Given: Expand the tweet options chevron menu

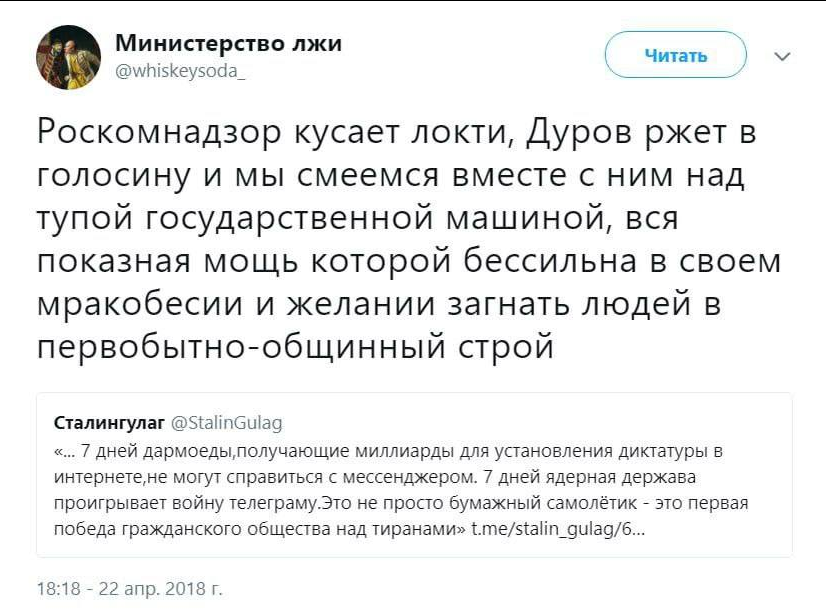Looking at the screenshot, I should pyautogui.click(x=783, y=56).
